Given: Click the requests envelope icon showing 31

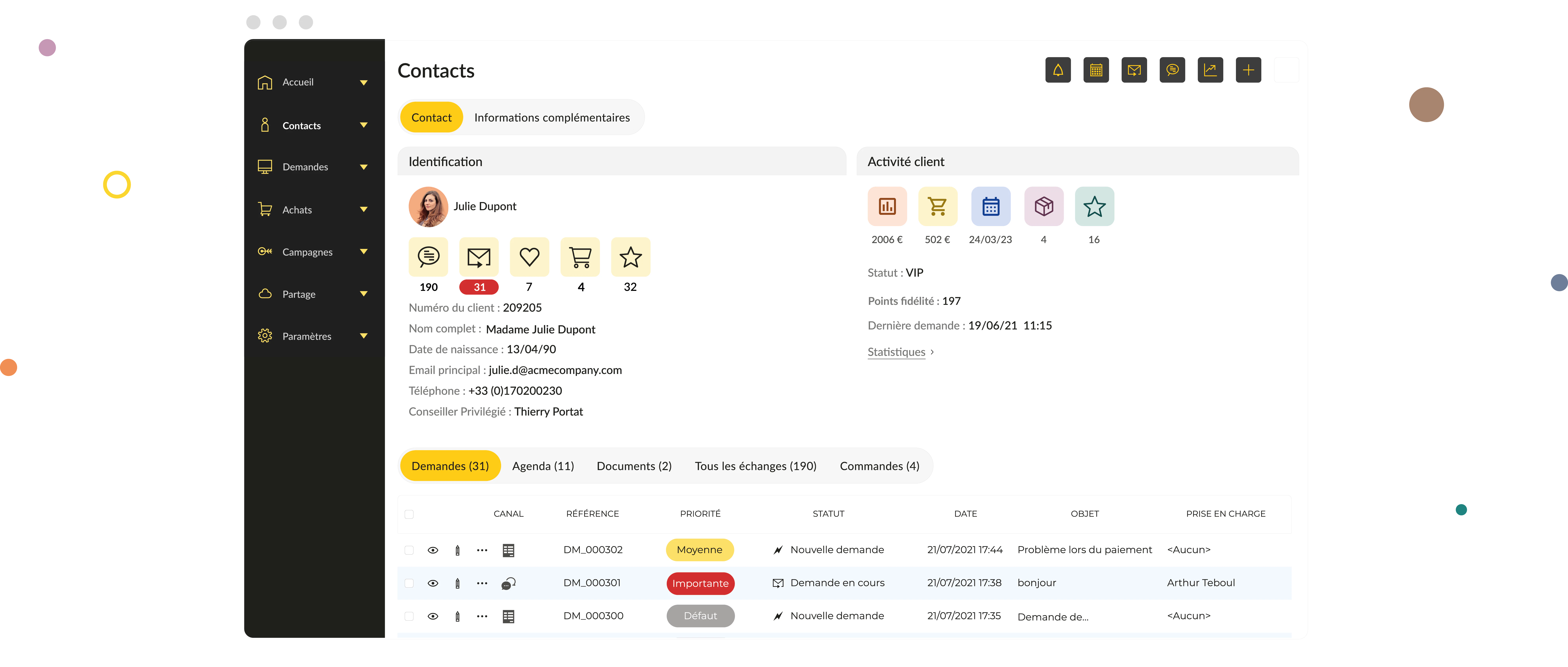Looking at the screenshot, I should [479, 257].
